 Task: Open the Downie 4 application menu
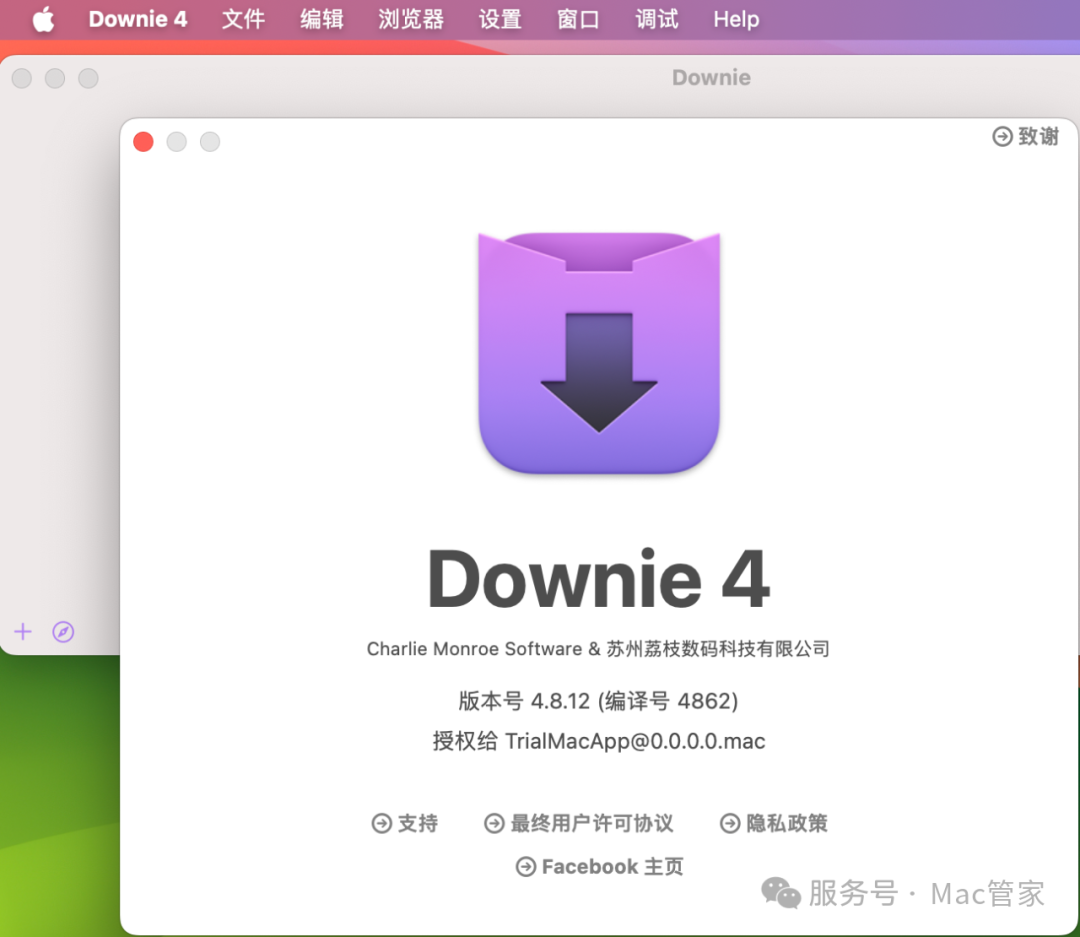(x=138, y=19)
